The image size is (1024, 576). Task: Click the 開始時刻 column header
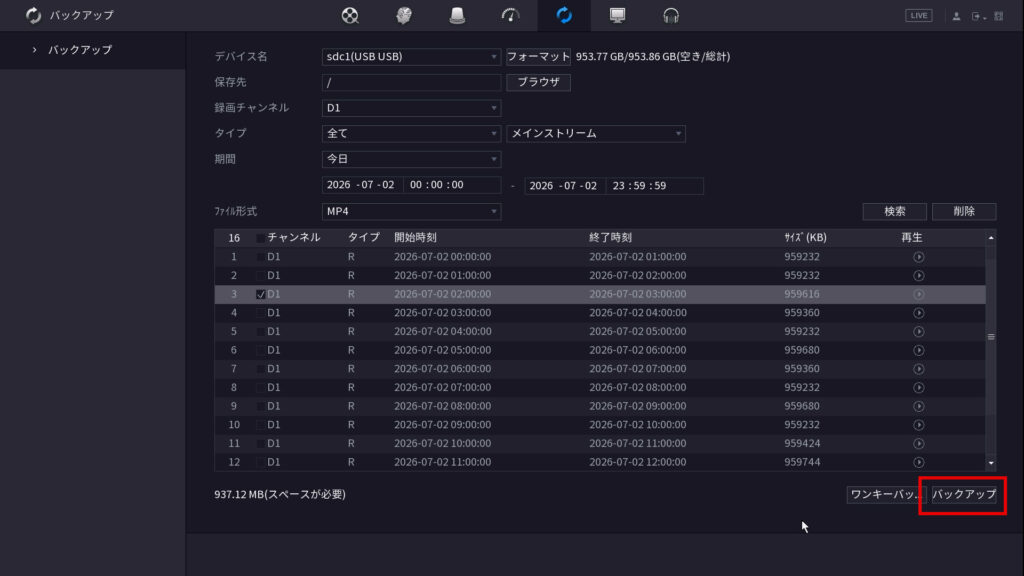[x=415, y=238]
